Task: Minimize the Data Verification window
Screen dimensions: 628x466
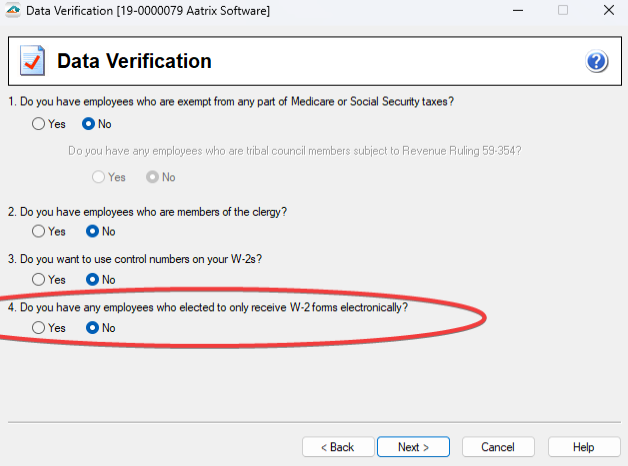Action: click(516, 10)
